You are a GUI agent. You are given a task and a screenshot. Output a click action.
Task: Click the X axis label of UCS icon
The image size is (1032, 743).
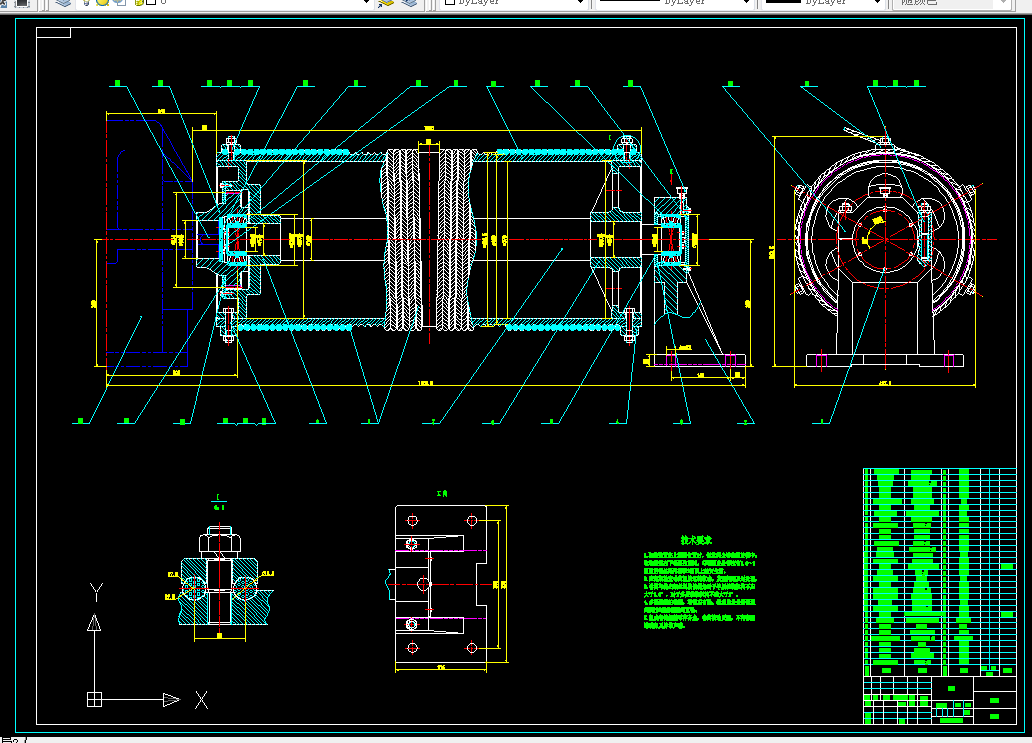pos(201,700)
